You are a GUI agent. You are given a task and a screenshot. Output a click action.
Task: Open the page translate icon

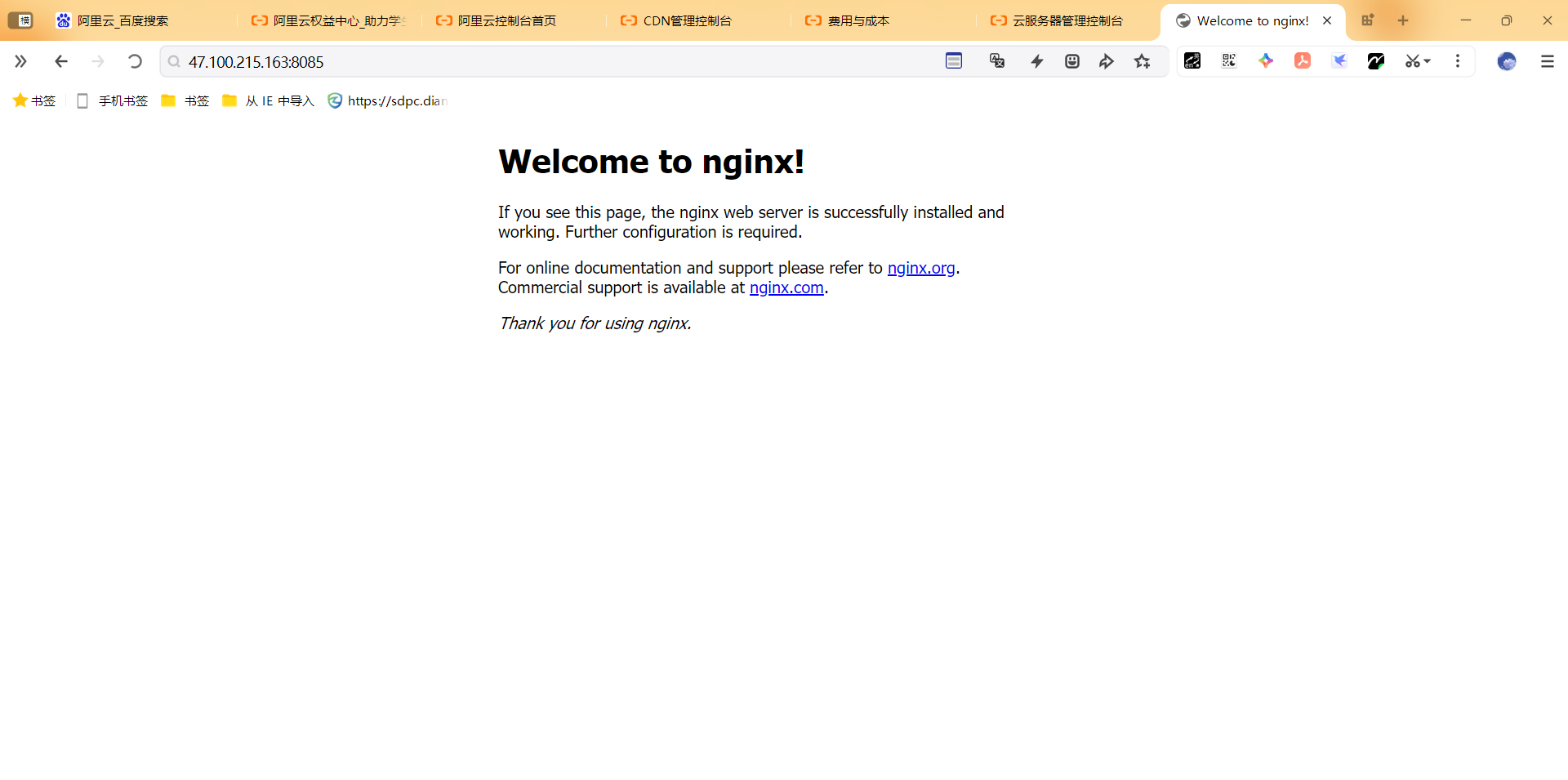997,60
